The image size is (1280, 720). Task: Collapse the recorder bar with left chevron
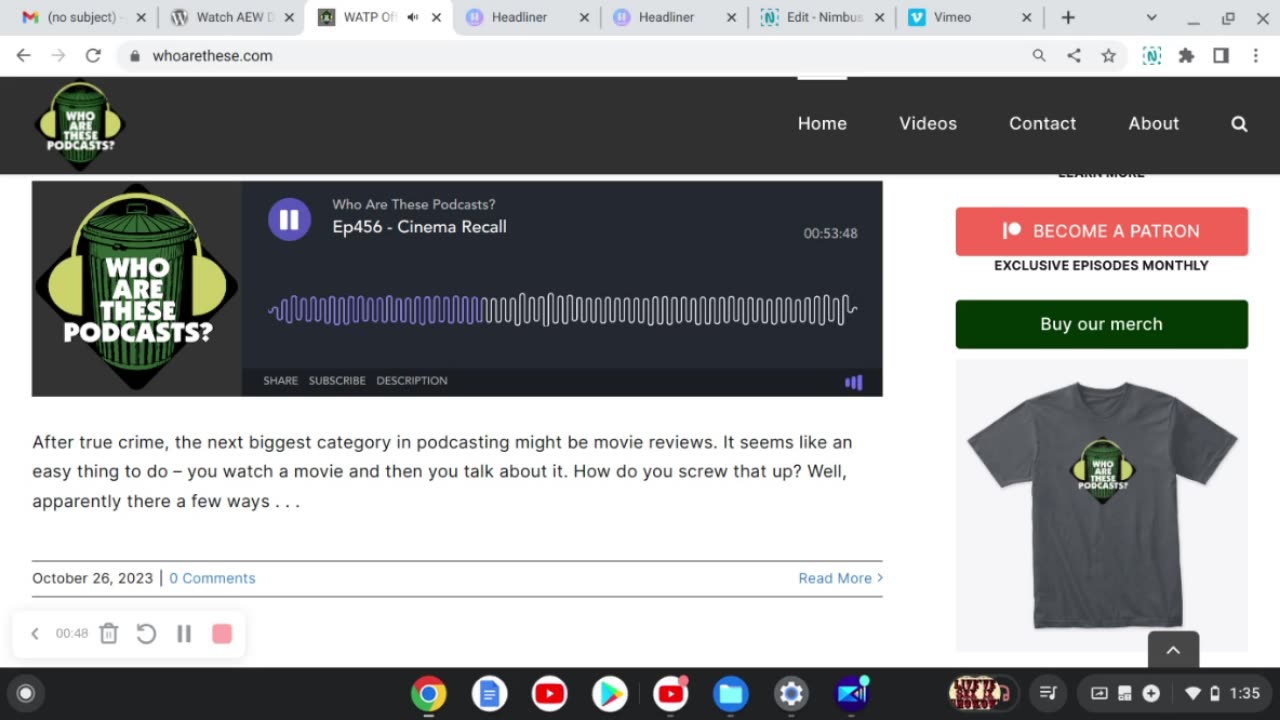pos(34,633)
